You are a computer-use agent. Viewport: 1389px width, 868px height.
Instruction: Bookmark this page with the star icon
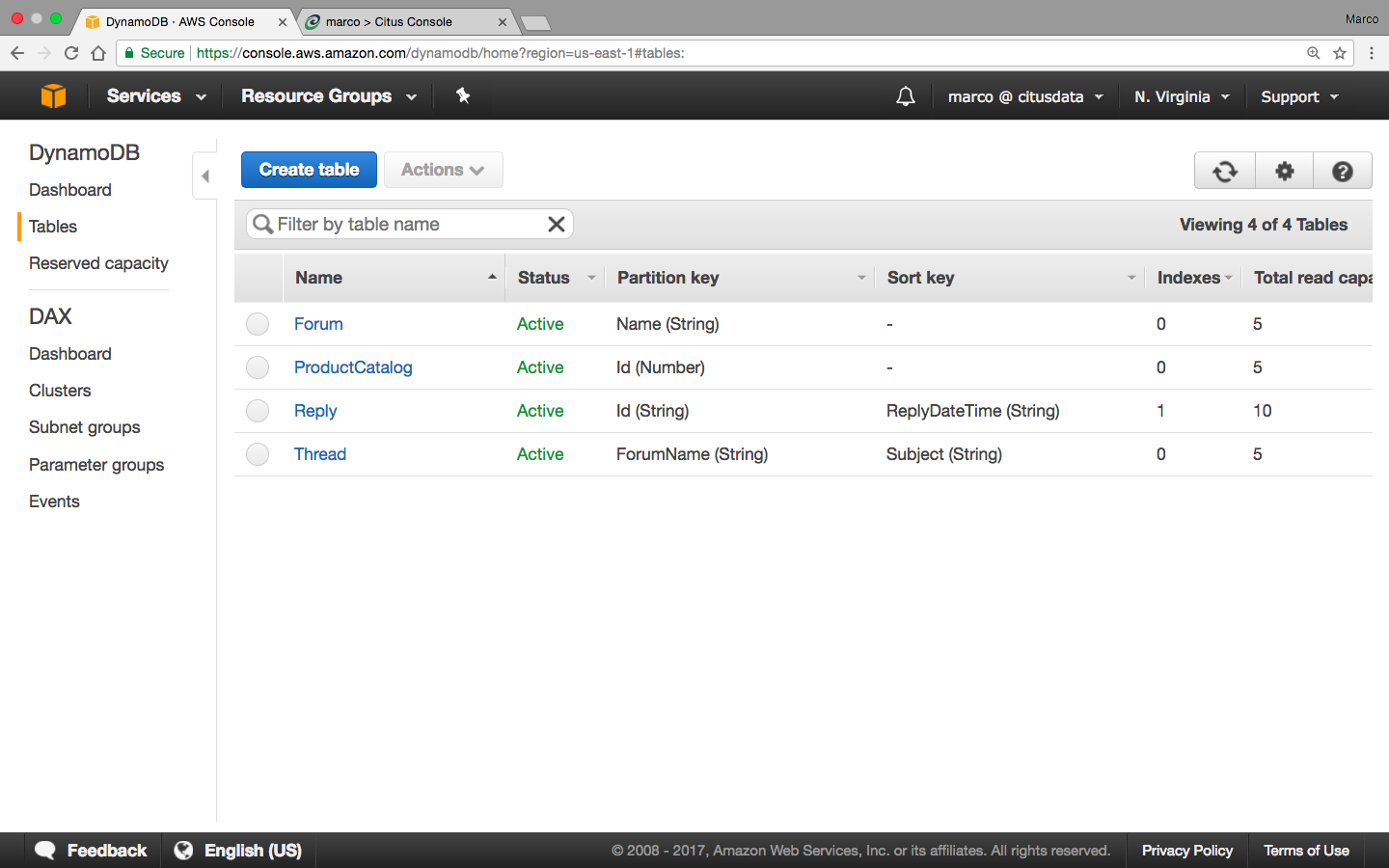(1340, 53)
